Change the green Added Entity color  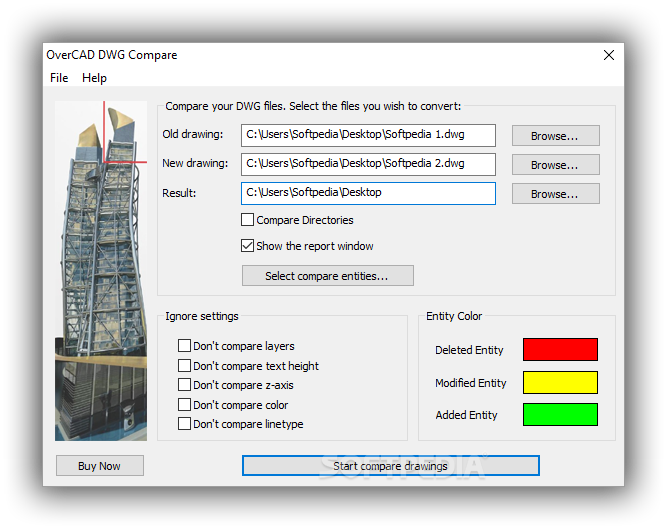click(x=560, y=415)
